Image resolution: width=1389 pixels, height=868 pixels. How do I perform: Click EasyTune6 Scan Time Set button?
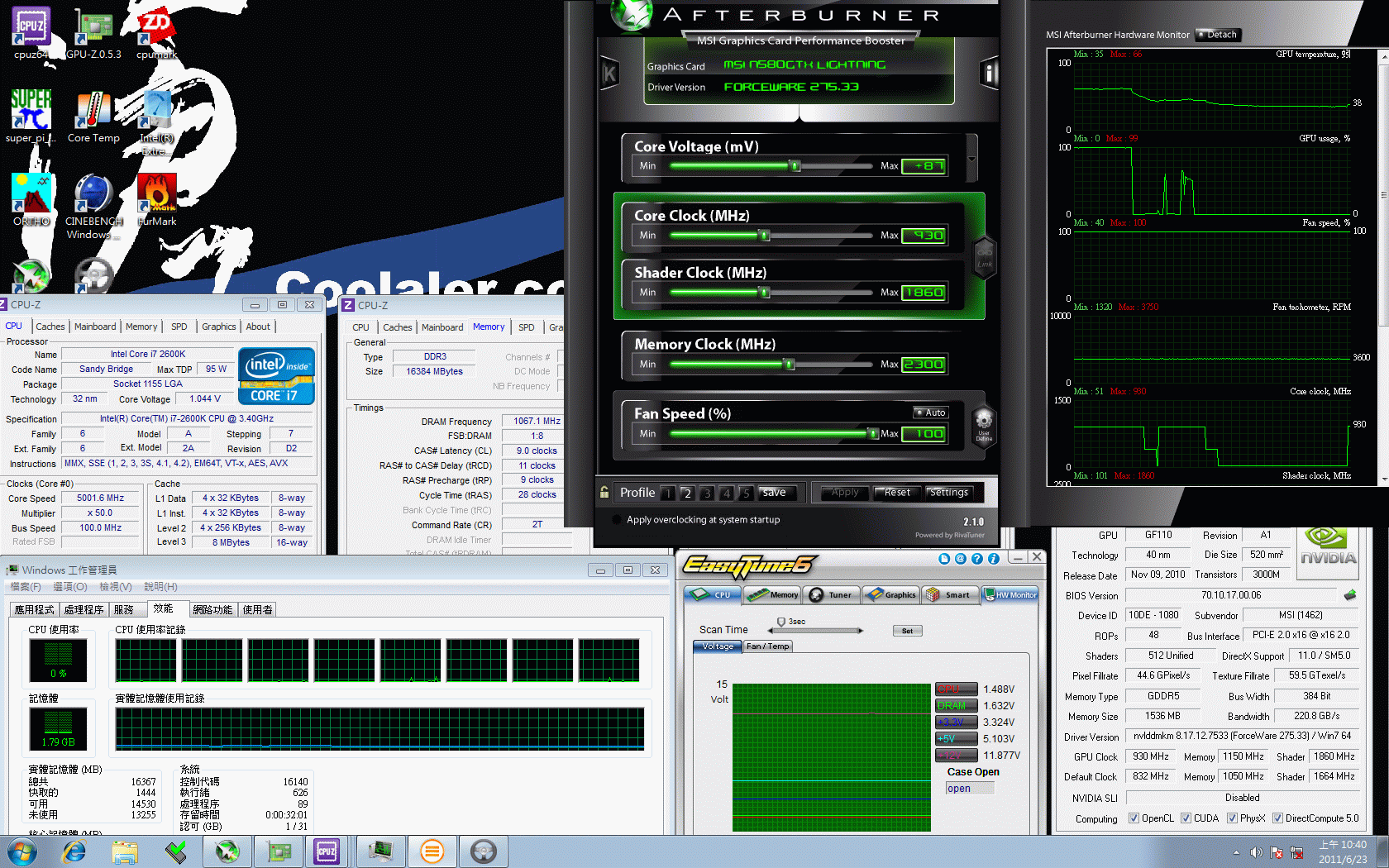[x=907, y=631]
